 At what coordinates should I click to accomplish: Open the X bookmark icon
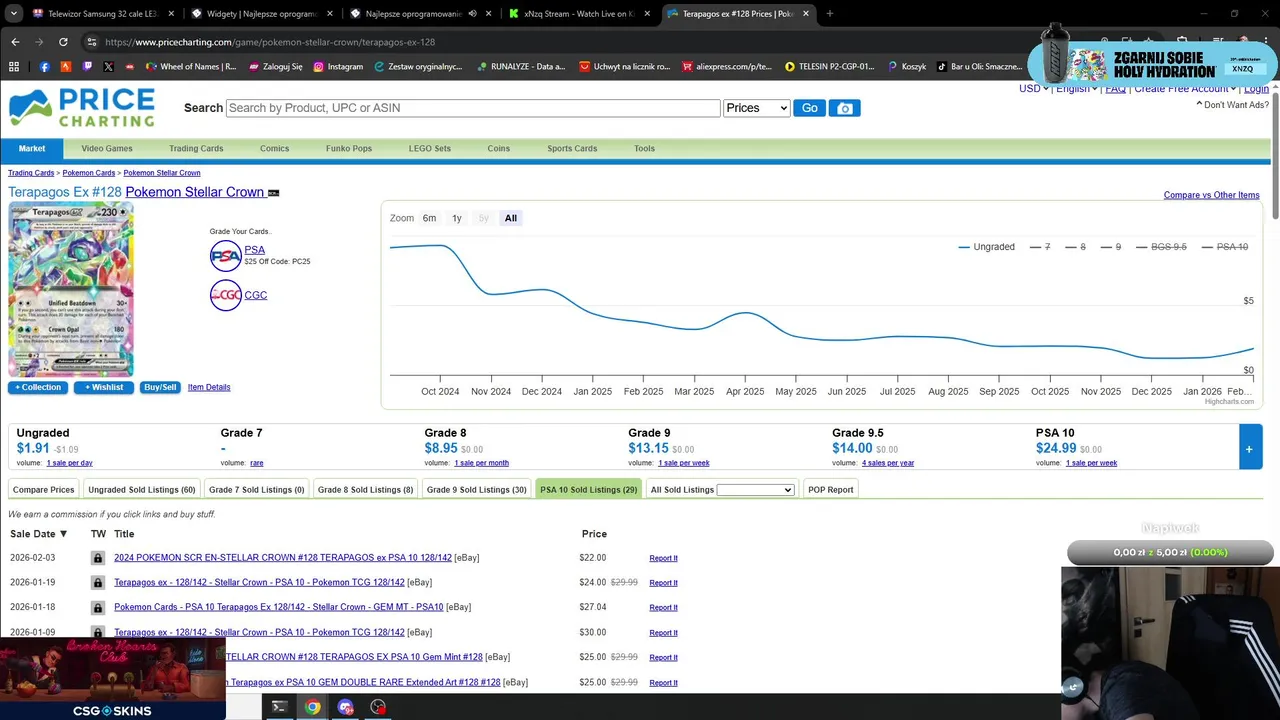[108, 67]
